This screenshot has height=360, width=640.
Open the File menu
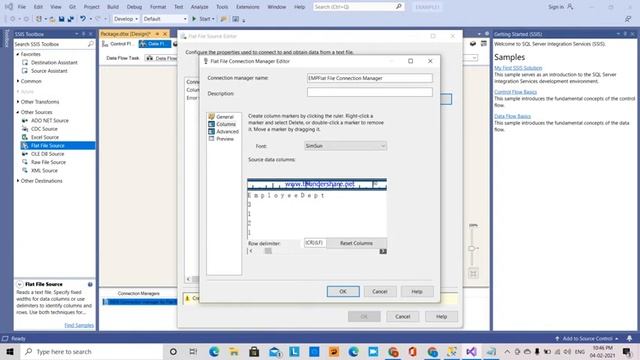[22, 7]
